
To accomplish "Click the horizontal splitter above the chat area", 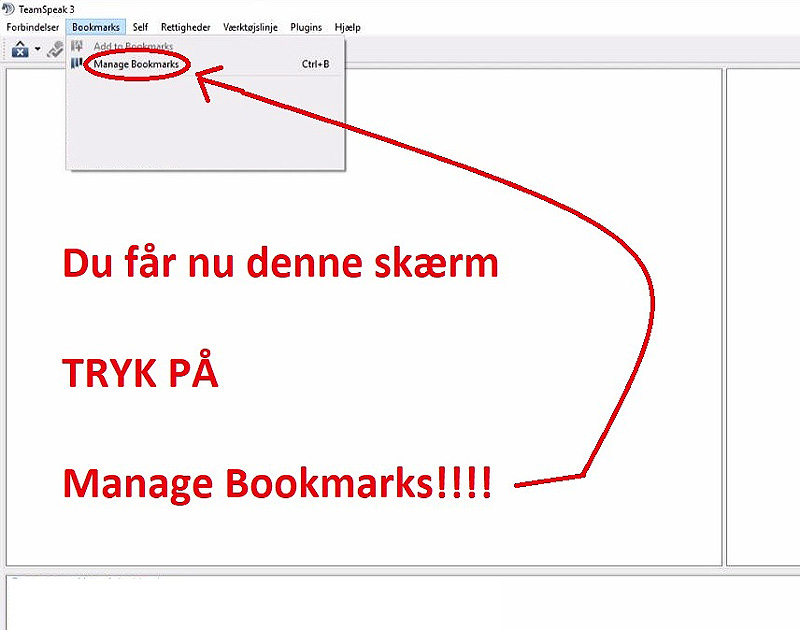I will point(400,571).
